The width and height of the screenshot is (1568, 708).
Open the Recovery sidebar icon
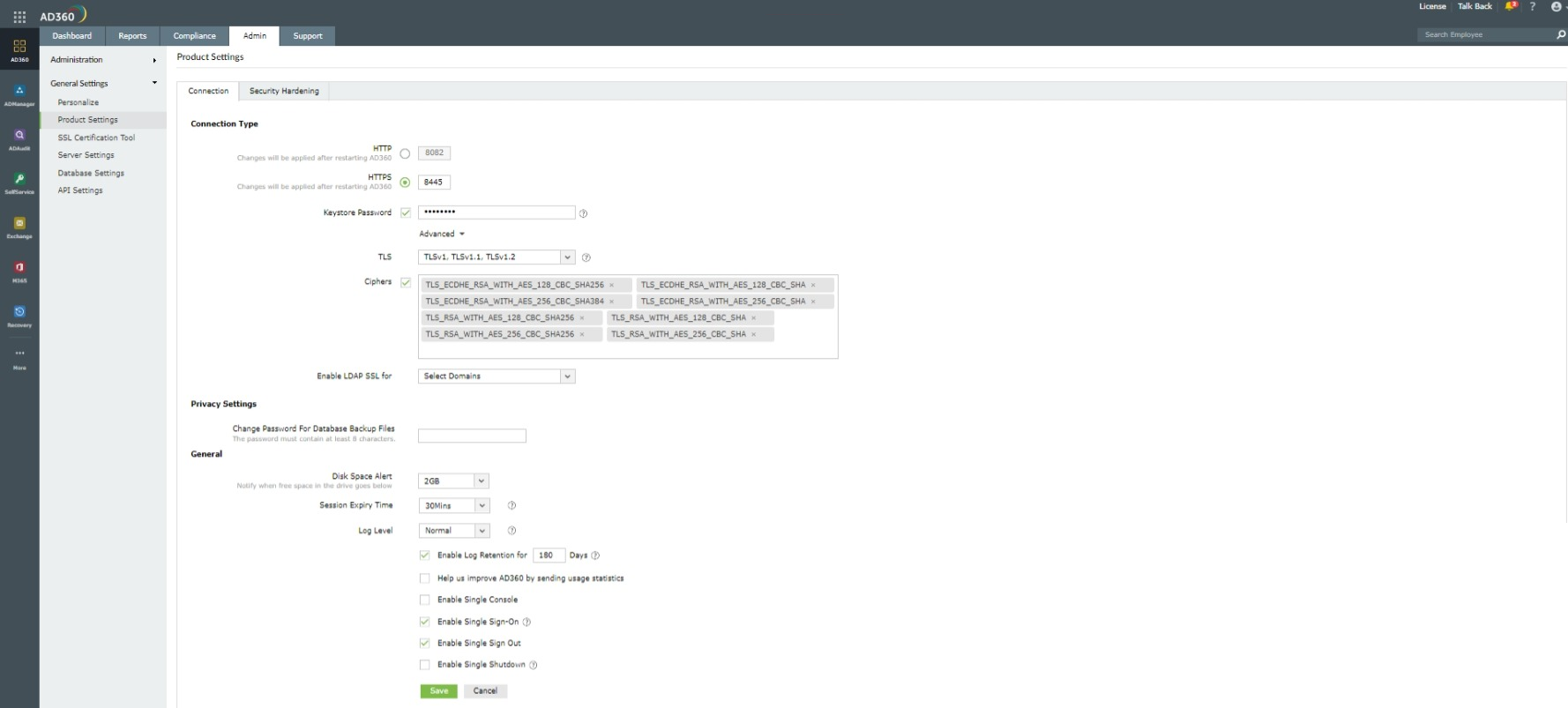[19, 315]
